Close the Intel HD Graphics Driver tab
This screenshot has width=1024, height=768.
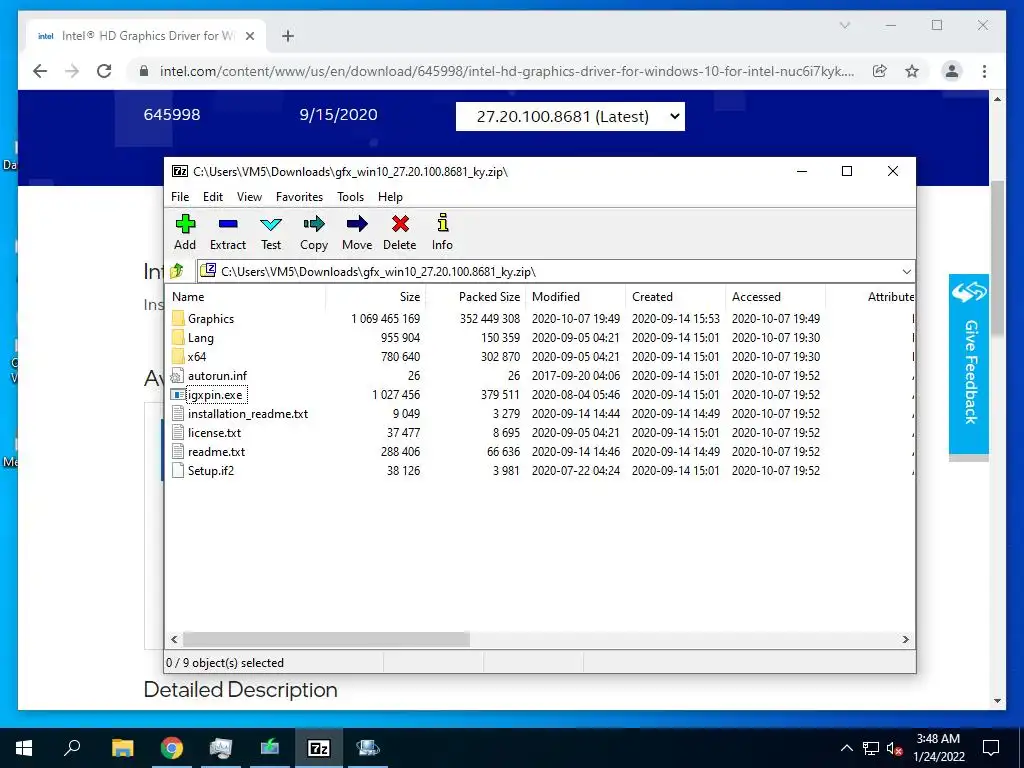(x=249, y=37)
